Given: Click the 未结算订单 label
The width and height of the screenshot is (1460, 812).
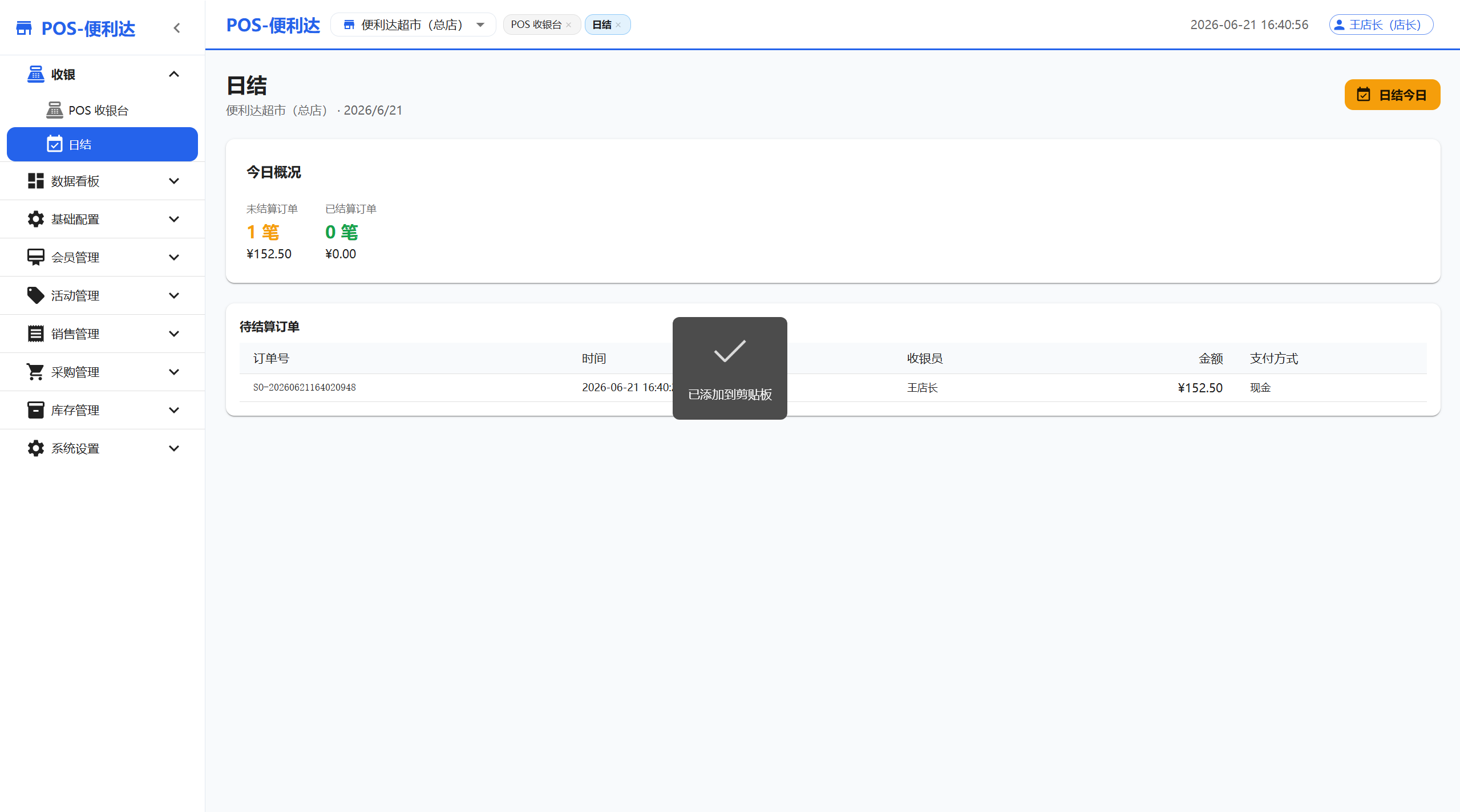Looking at the screenshot, I should tap(272, 209).
